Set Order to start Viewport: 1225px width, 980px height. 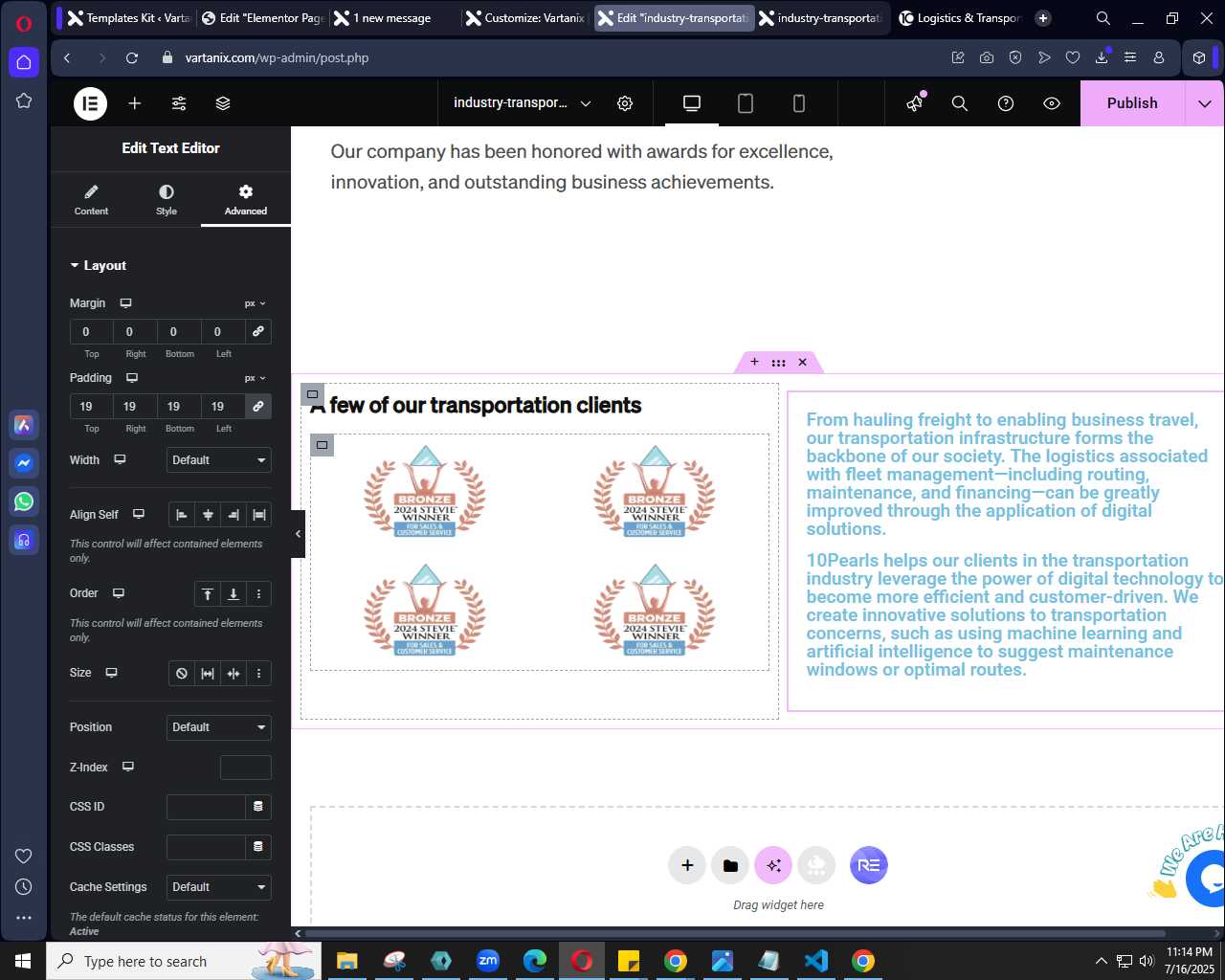[x=208, y=594]
